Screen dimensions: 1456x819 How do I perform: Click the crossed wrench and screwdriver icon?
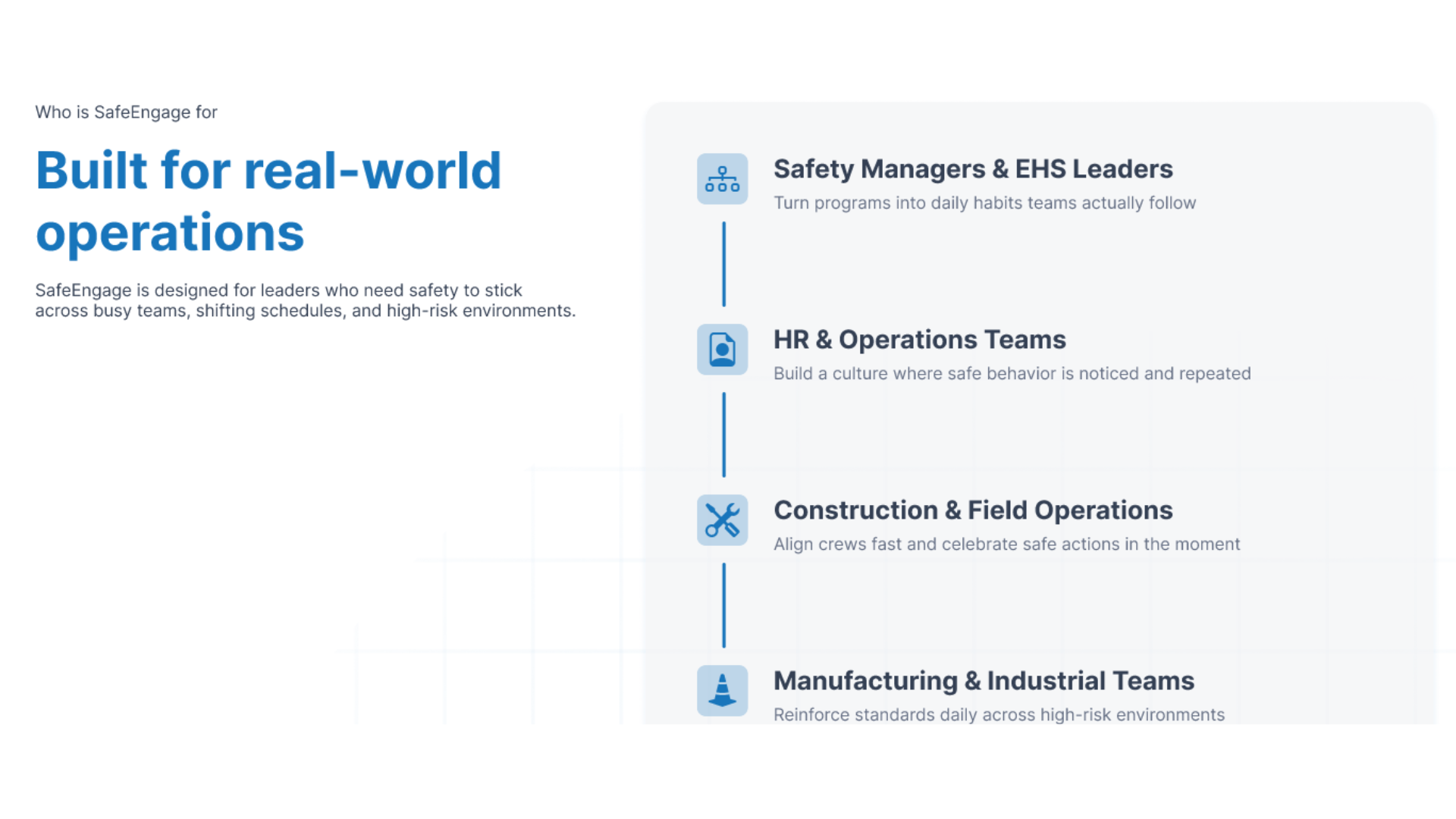coord(722,520)
